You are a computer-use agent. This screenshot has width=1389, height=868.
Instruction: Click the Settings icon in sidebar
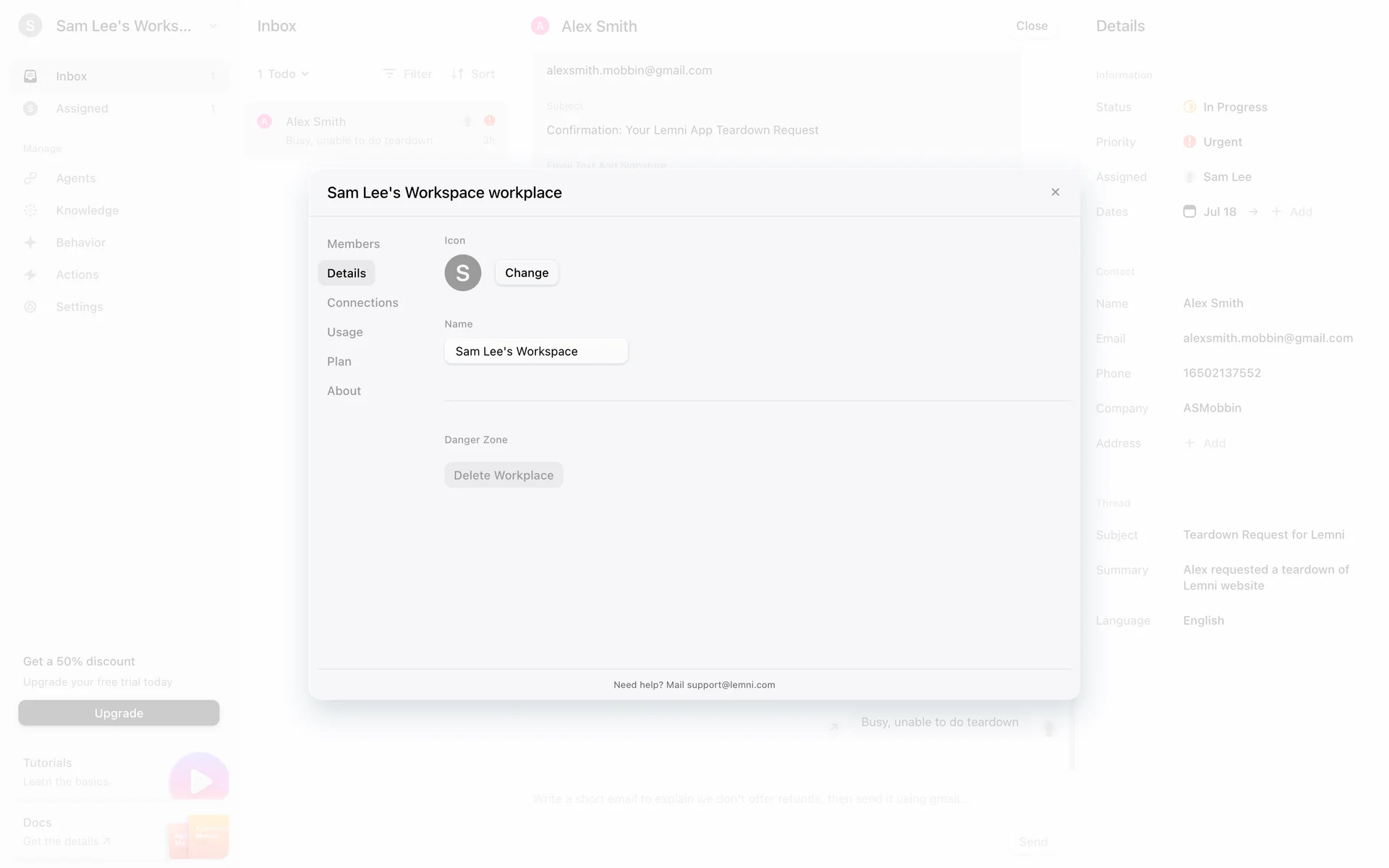(x=30, y=307)
